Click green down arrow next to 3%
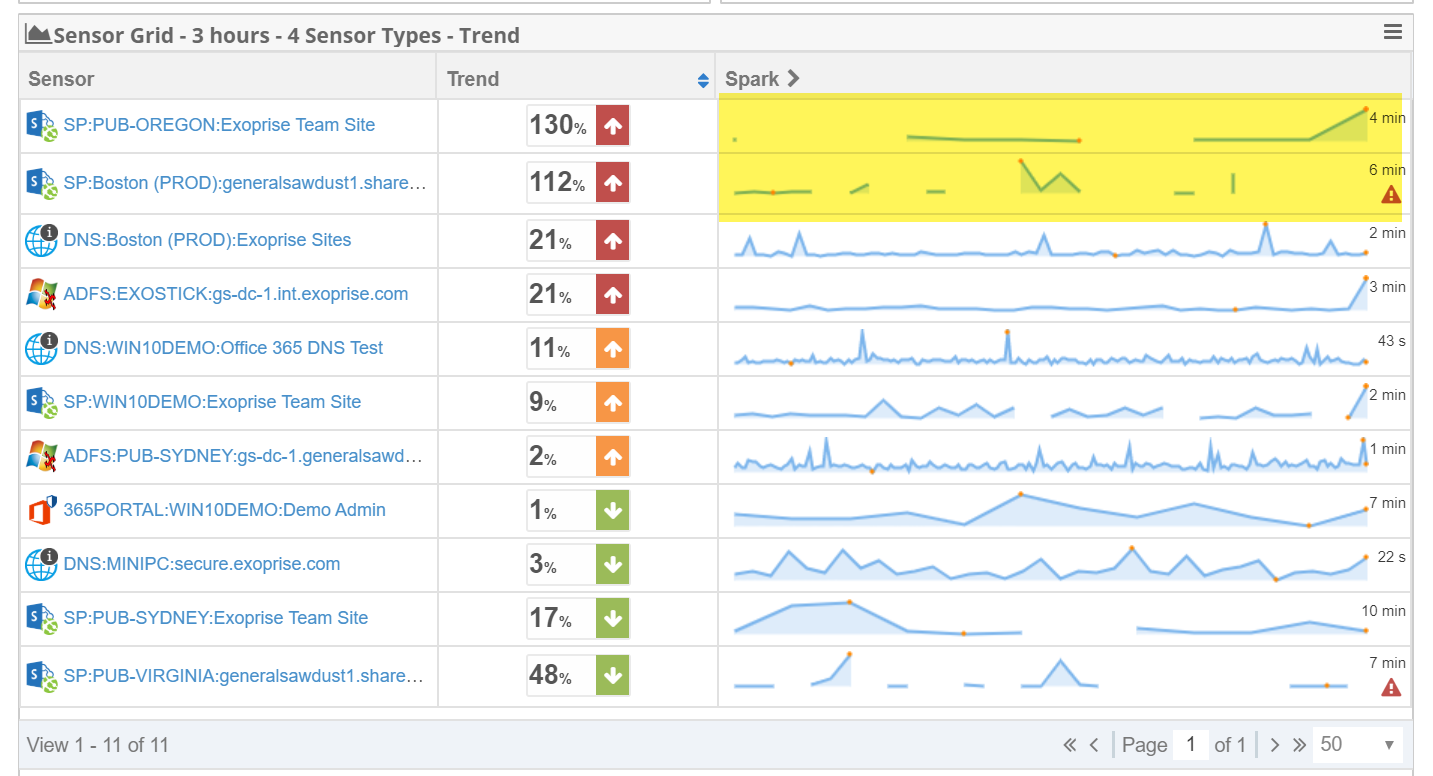Screen dimensions: 1433x776 pos(613,565)
